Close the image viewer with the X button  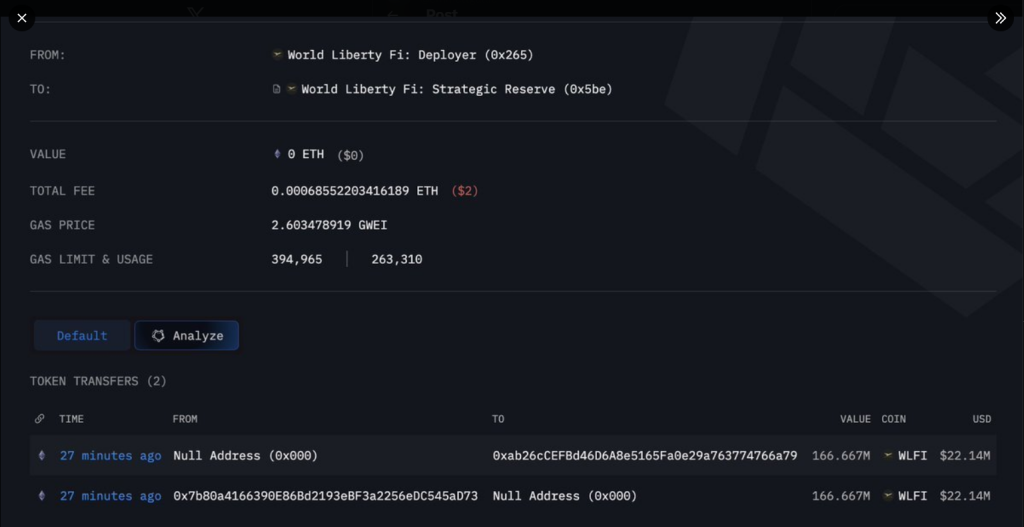coord(22,18)
